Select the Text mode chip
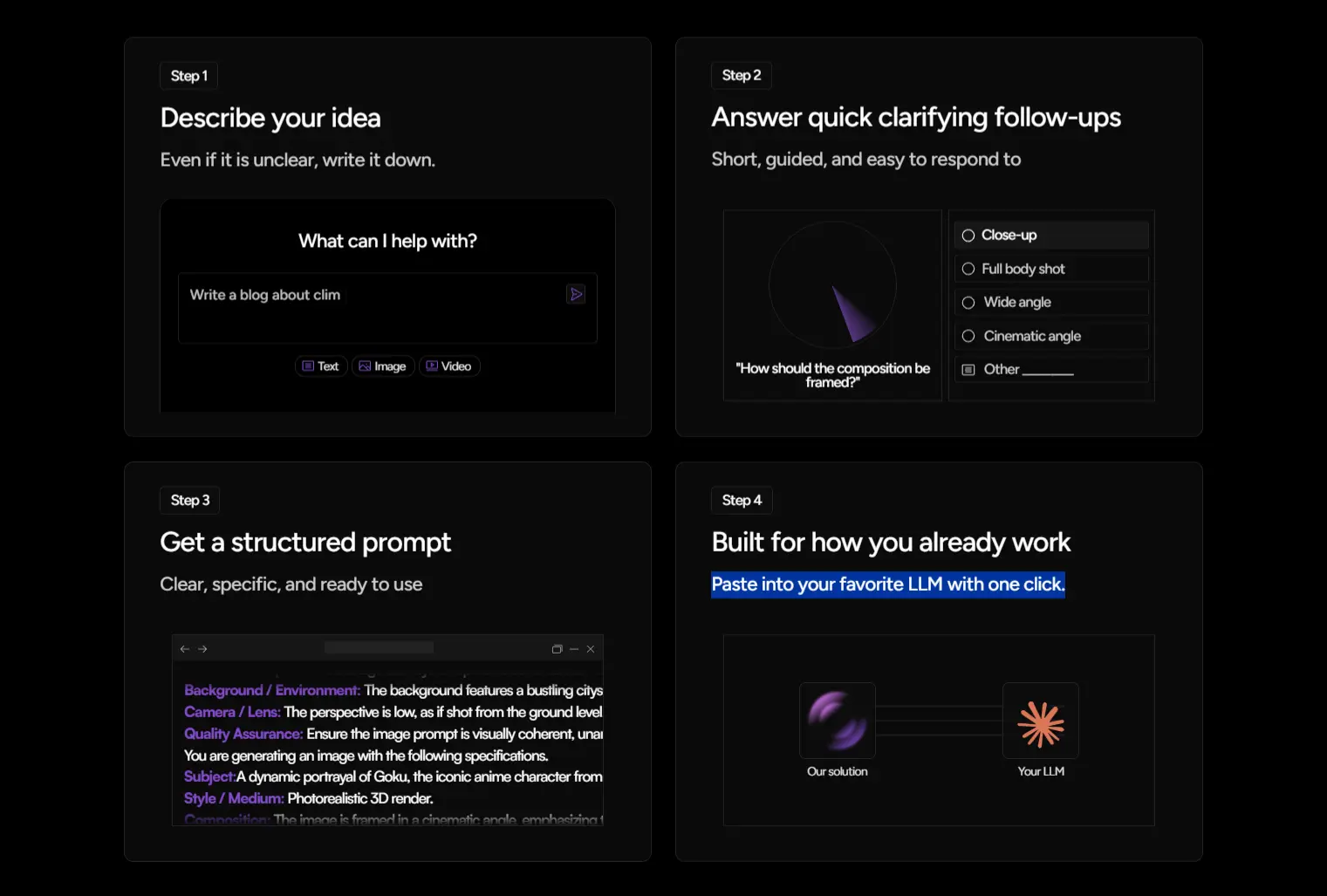The width and height of the screenshot is (1327, 896). [x=321, y=366]
